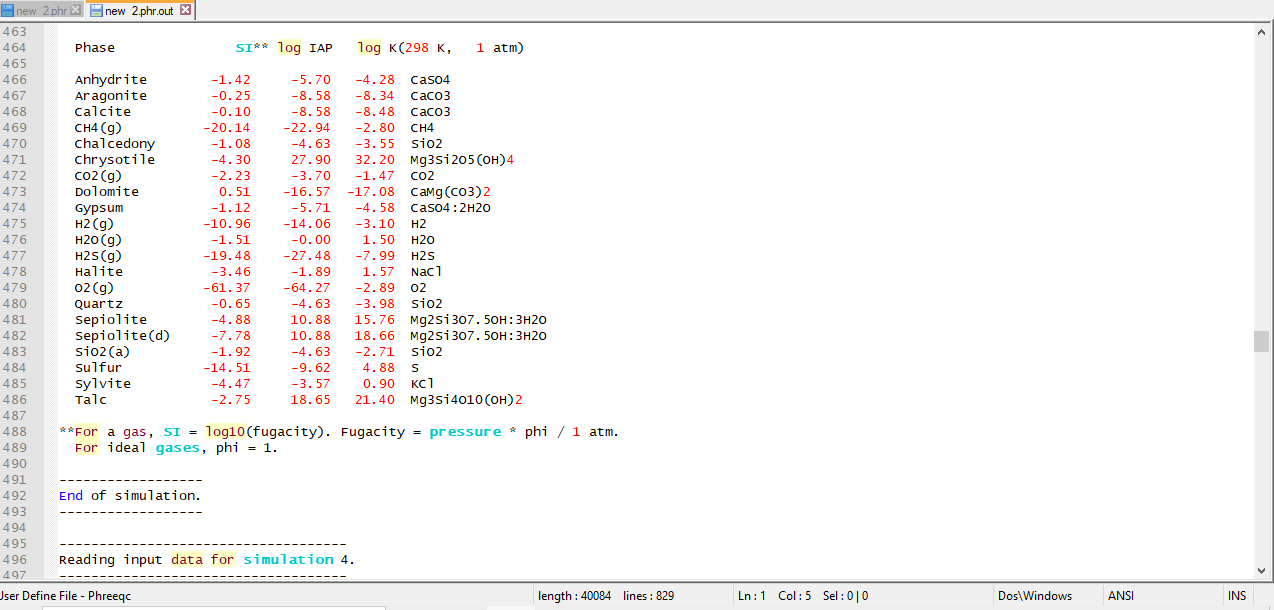Screen dimensions: 1274x610
Task: Click the vertical scrollbar up arrow
Action: (x=1261, y=32)
